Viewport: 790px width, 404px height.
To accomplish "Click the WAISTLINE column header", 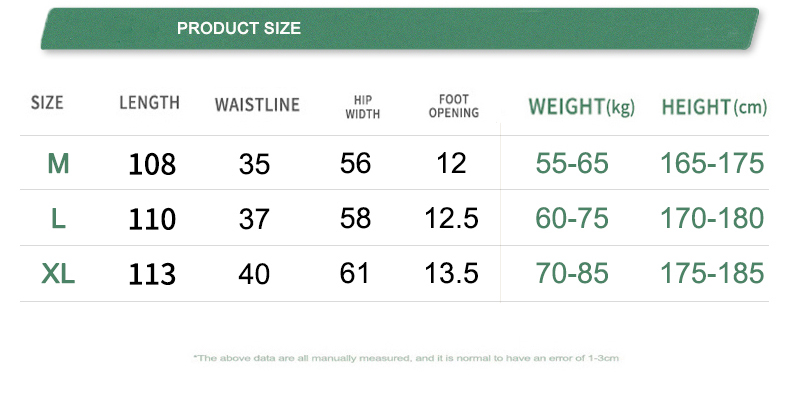I will pos(257,105).
